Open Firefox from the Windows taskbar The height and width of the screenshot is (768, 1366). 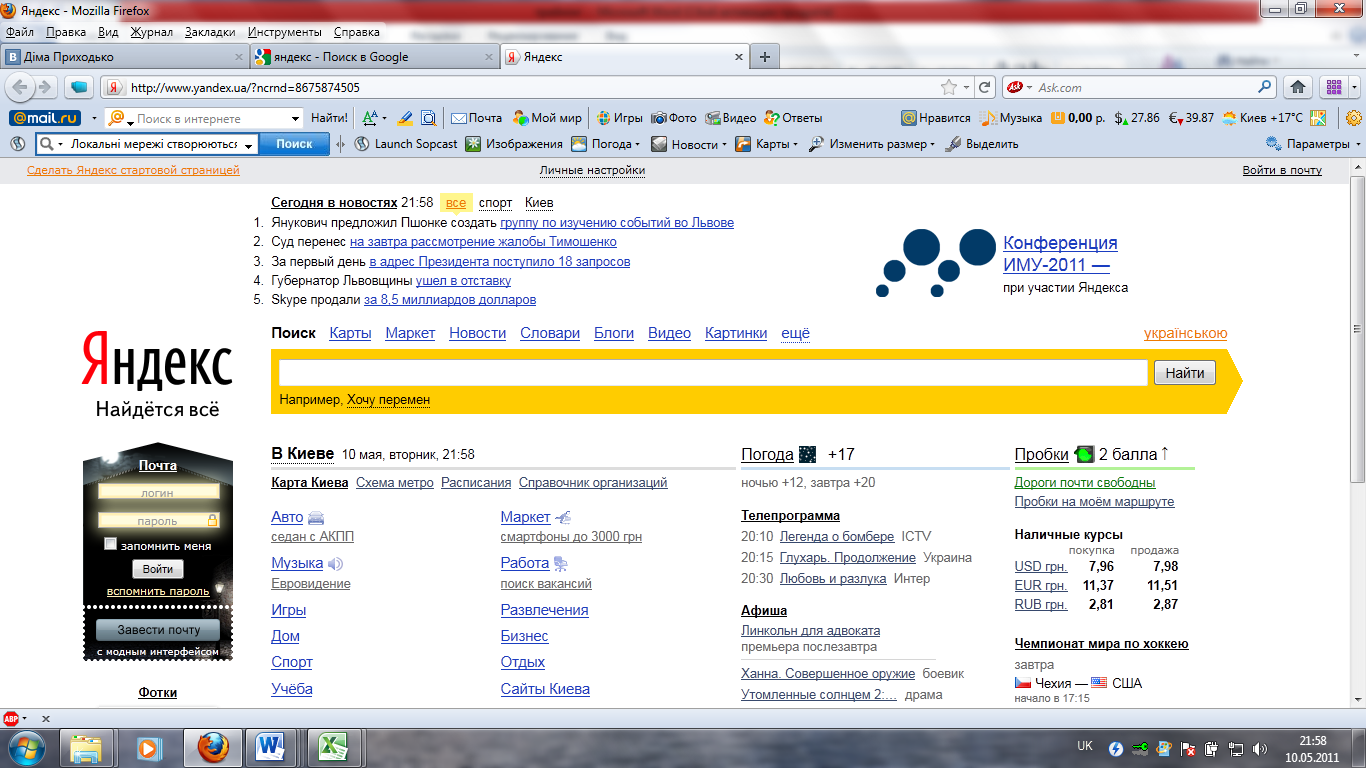pos(213,747)
